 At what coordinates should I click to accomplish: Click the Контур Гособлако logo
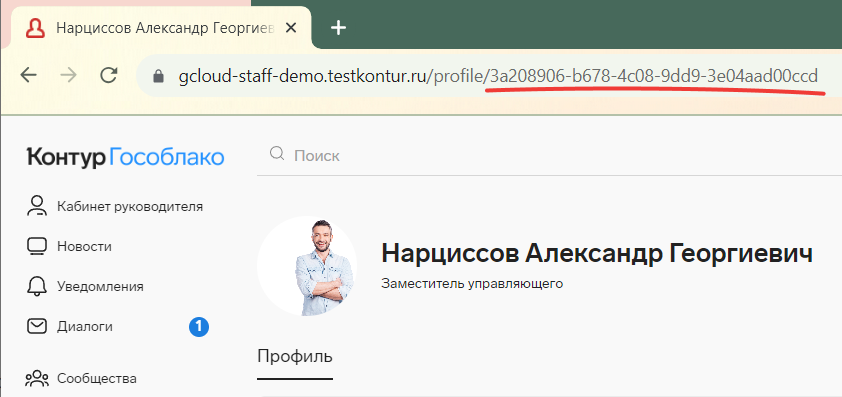(x=125, y=157)
